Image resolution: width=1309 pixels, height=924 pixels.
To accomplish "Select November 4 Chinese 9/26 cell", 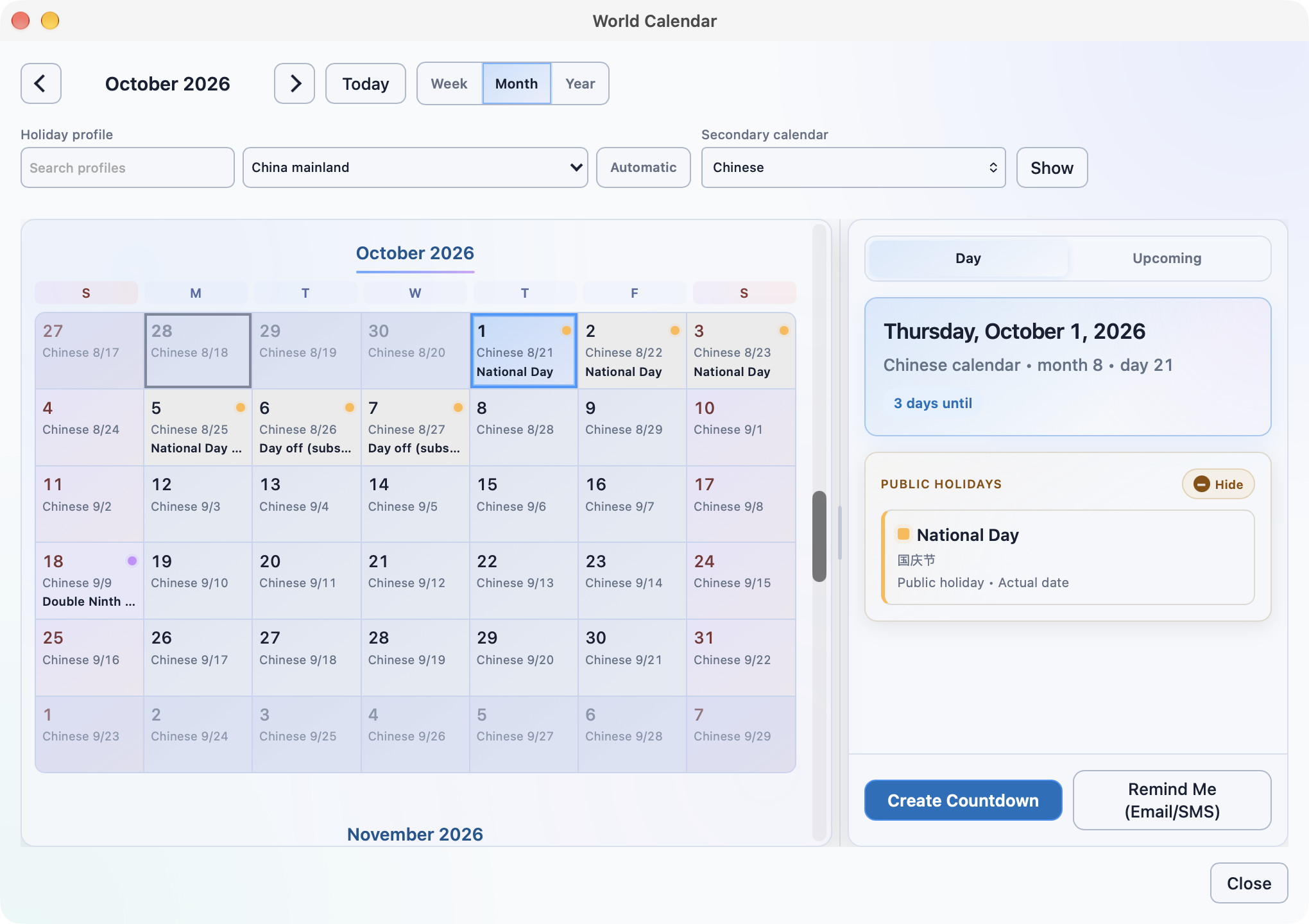I will pyautogui.click(x=415, y=734).
